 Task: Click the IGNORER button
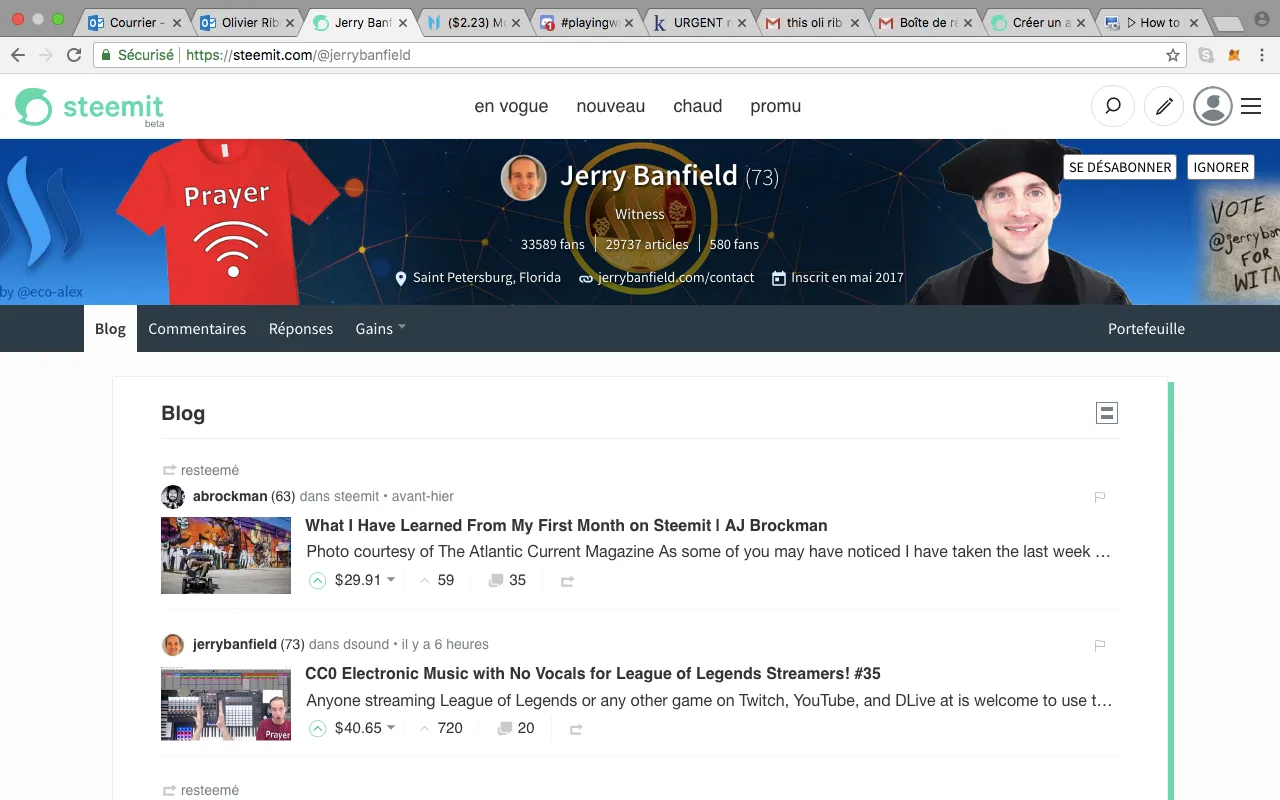pos(1221,167)
